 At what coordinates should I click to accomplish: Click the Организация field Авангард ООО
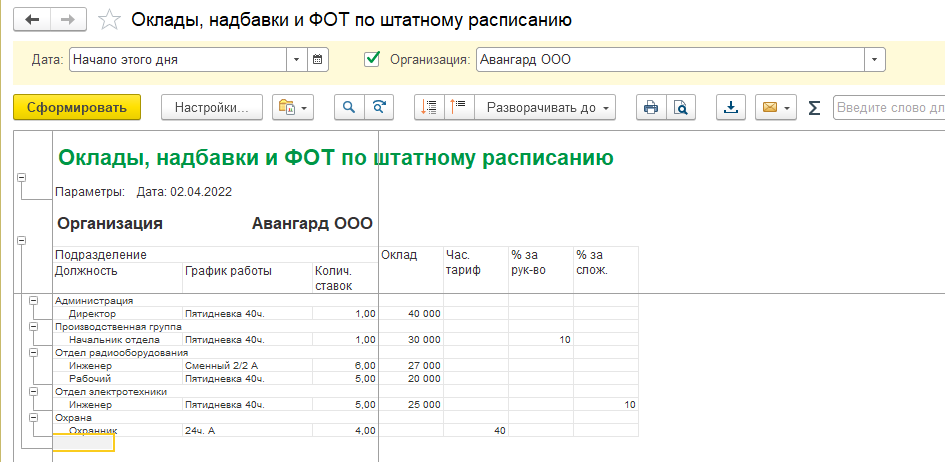click(x=670, y=60)
